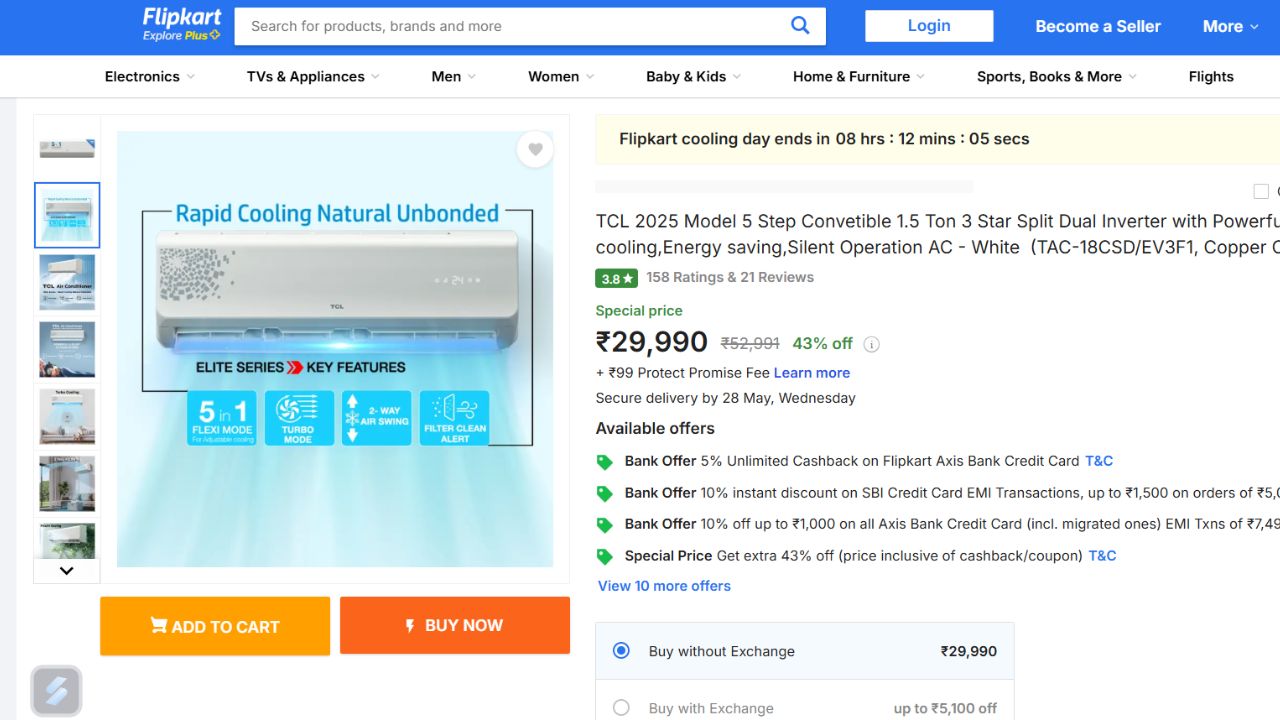1280x720 pixels.
Task: Click the main product image
Action: click(335, 349)
